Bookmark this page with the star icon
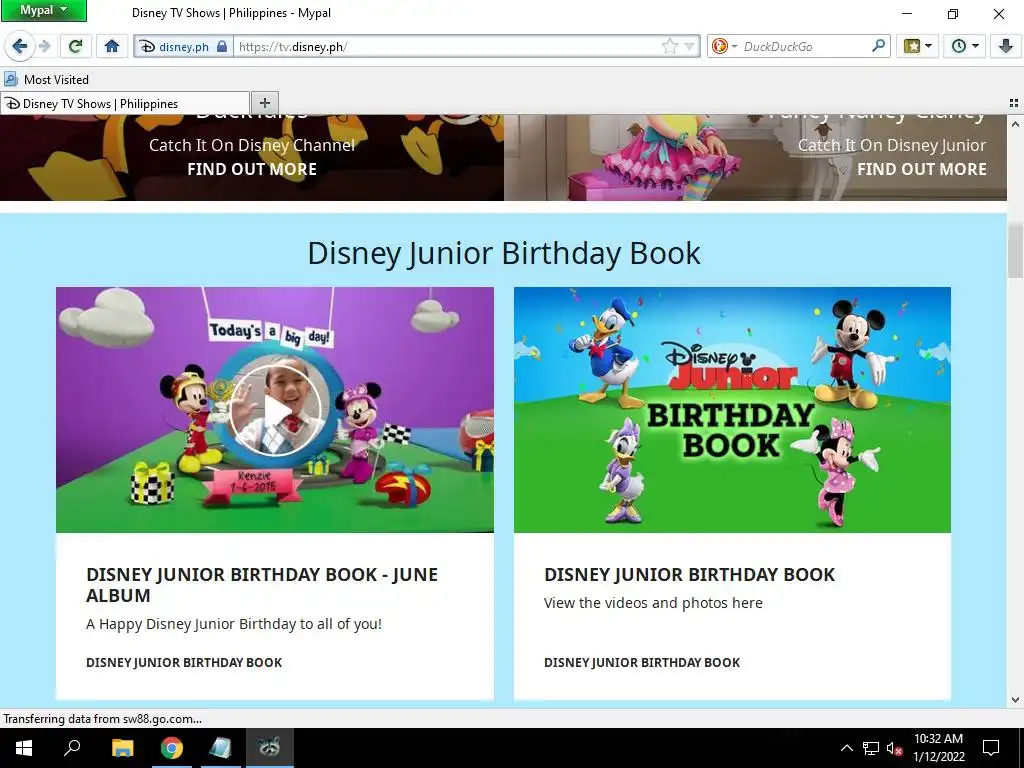This screenshot has width=1024, height=768. [x=669, y=46]
